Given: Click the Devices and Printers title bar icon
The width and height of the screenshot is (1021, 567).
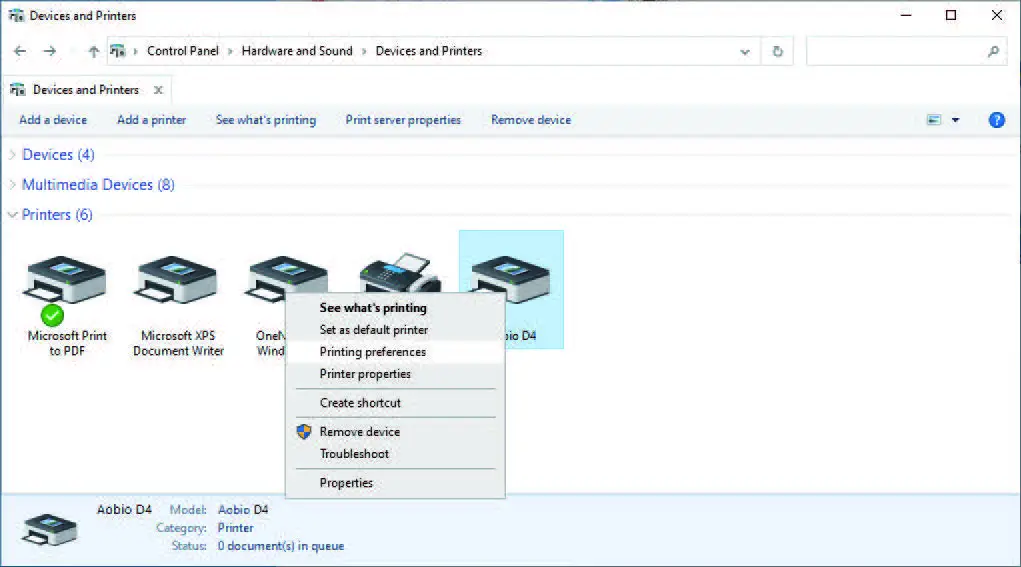Looking at the screenshot, I should pos(17,16).
